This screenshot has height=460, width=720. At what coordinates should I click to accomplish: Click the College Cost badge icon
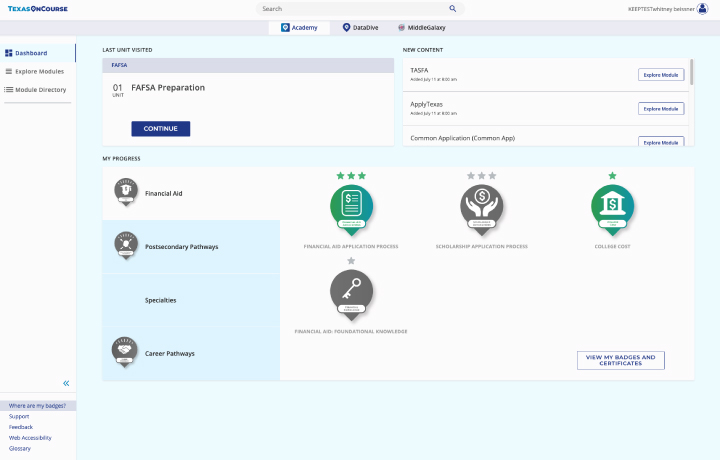point(612,207)
